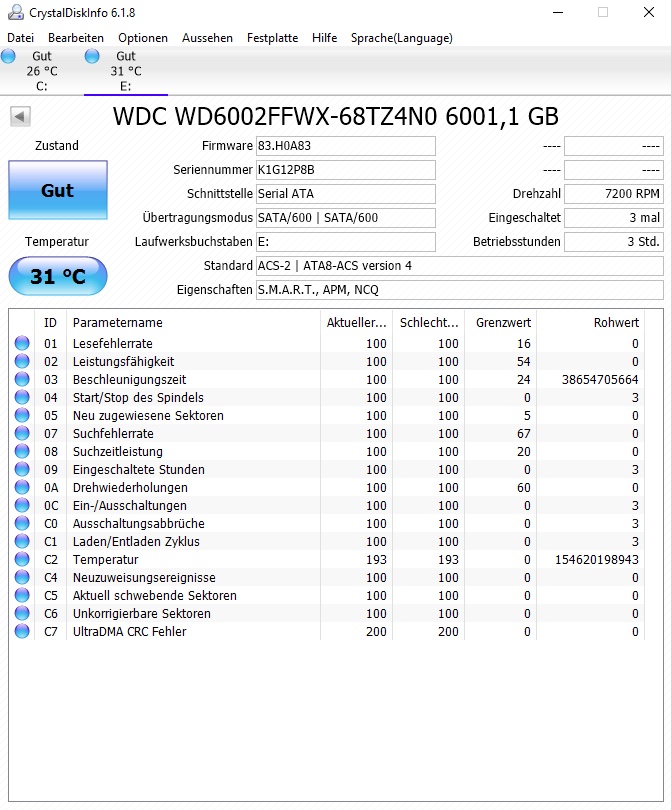Image resolution: width=671 pixels, height=810 pixels.
Task: Click the Gut health status button
Action: click(57, 190)
